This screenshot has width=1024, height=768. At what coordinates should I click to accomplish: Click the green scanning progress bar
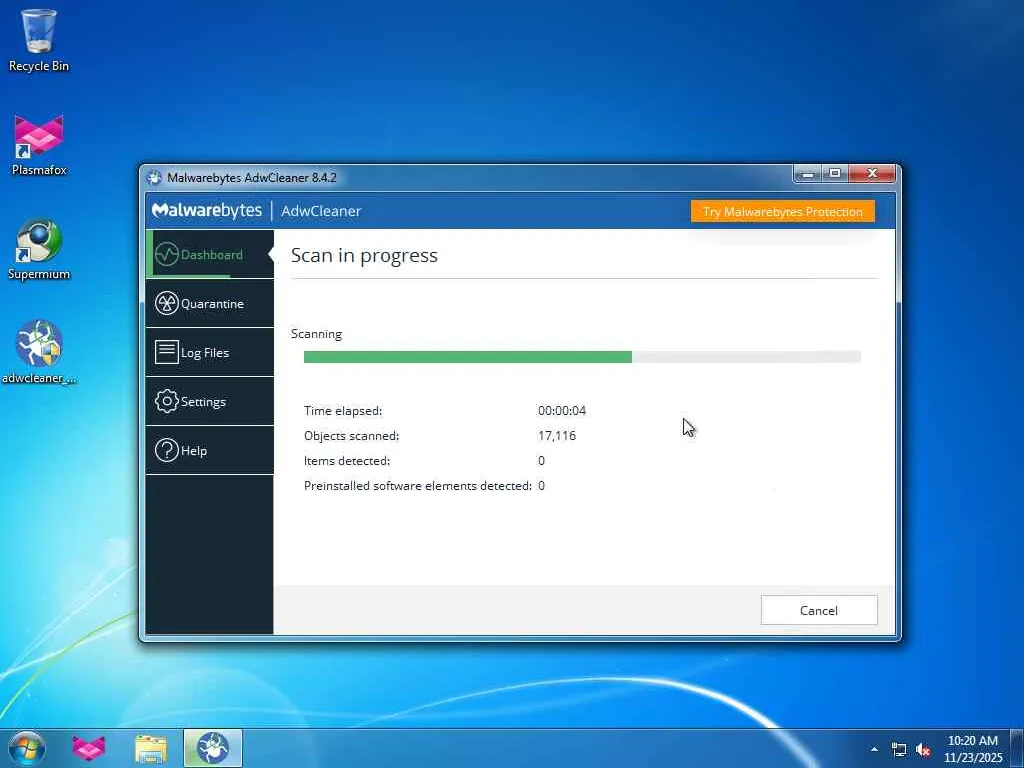(x=468, y=357)
